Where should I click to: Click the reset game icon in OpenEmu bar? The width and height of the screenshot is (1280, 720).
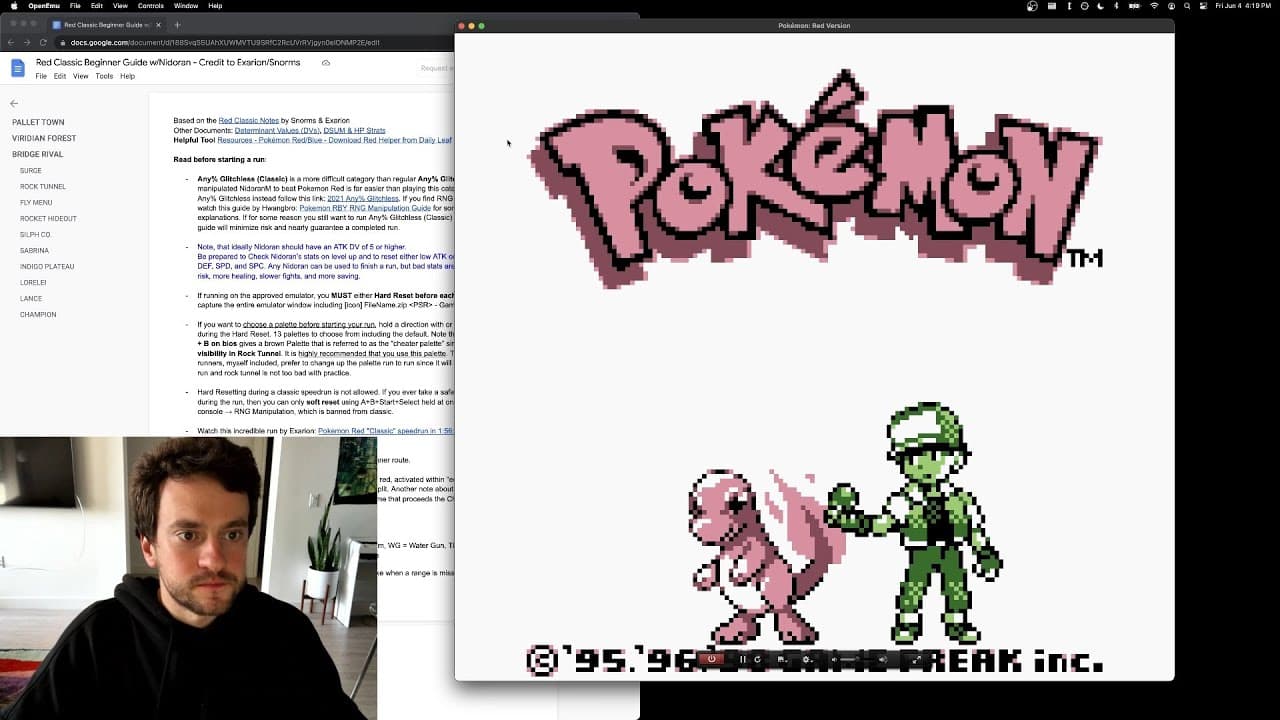click(x=757, y=659)
